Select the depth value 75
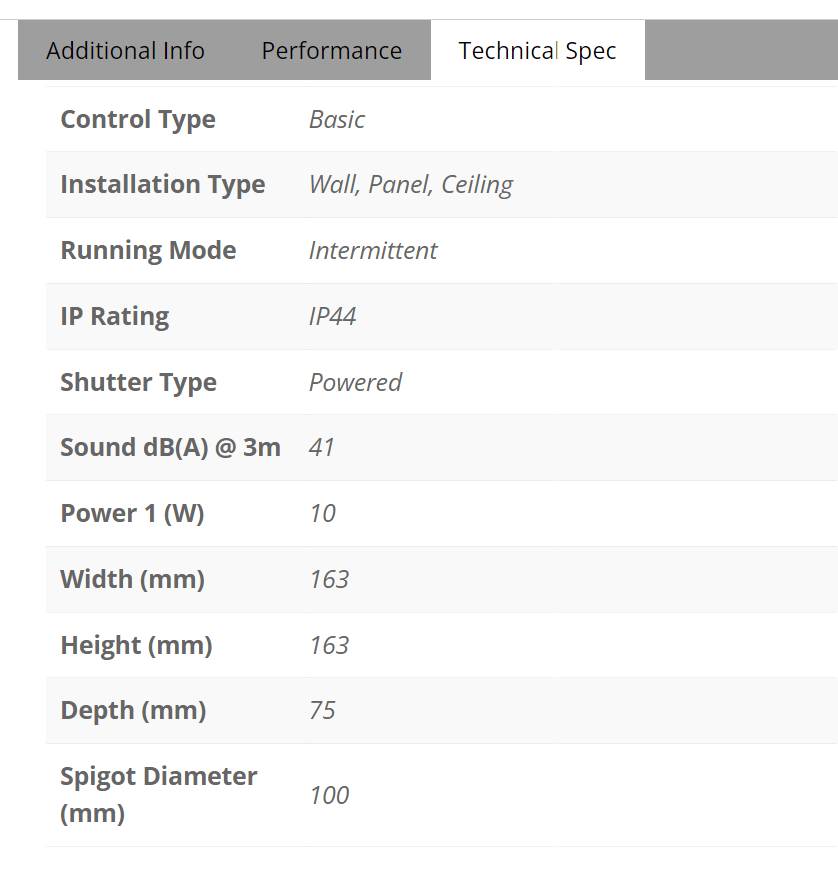Viewport: 838px width, 876px height. (x=322, y=711)
